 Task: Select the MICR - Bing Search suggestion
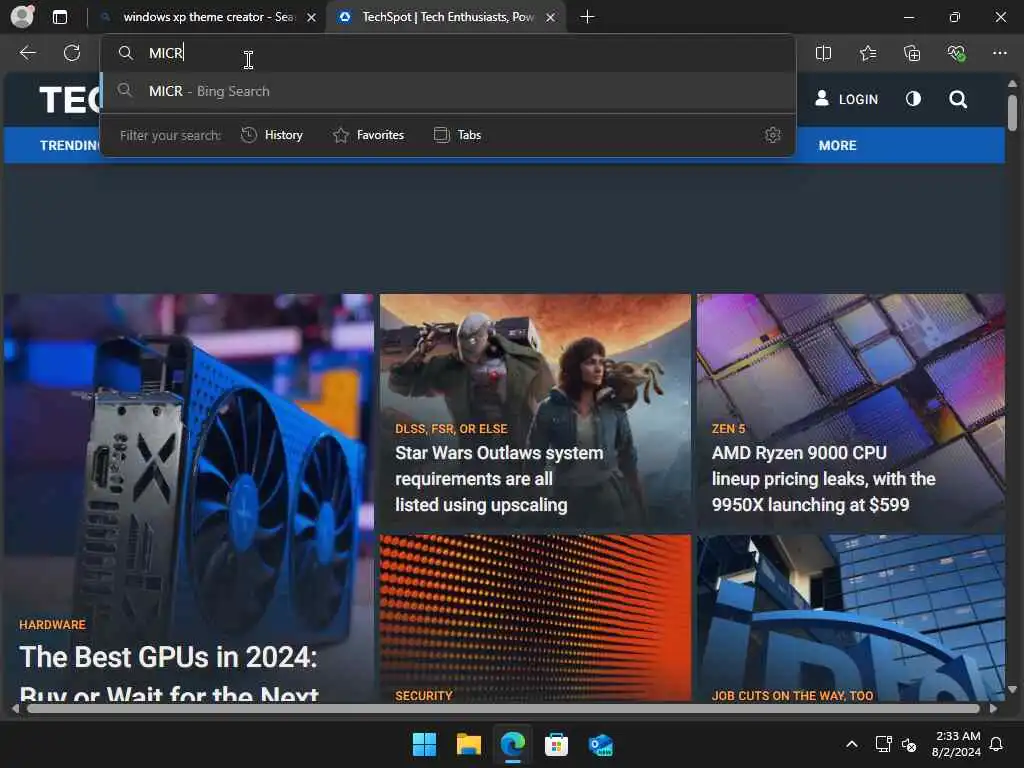point(448,91)
